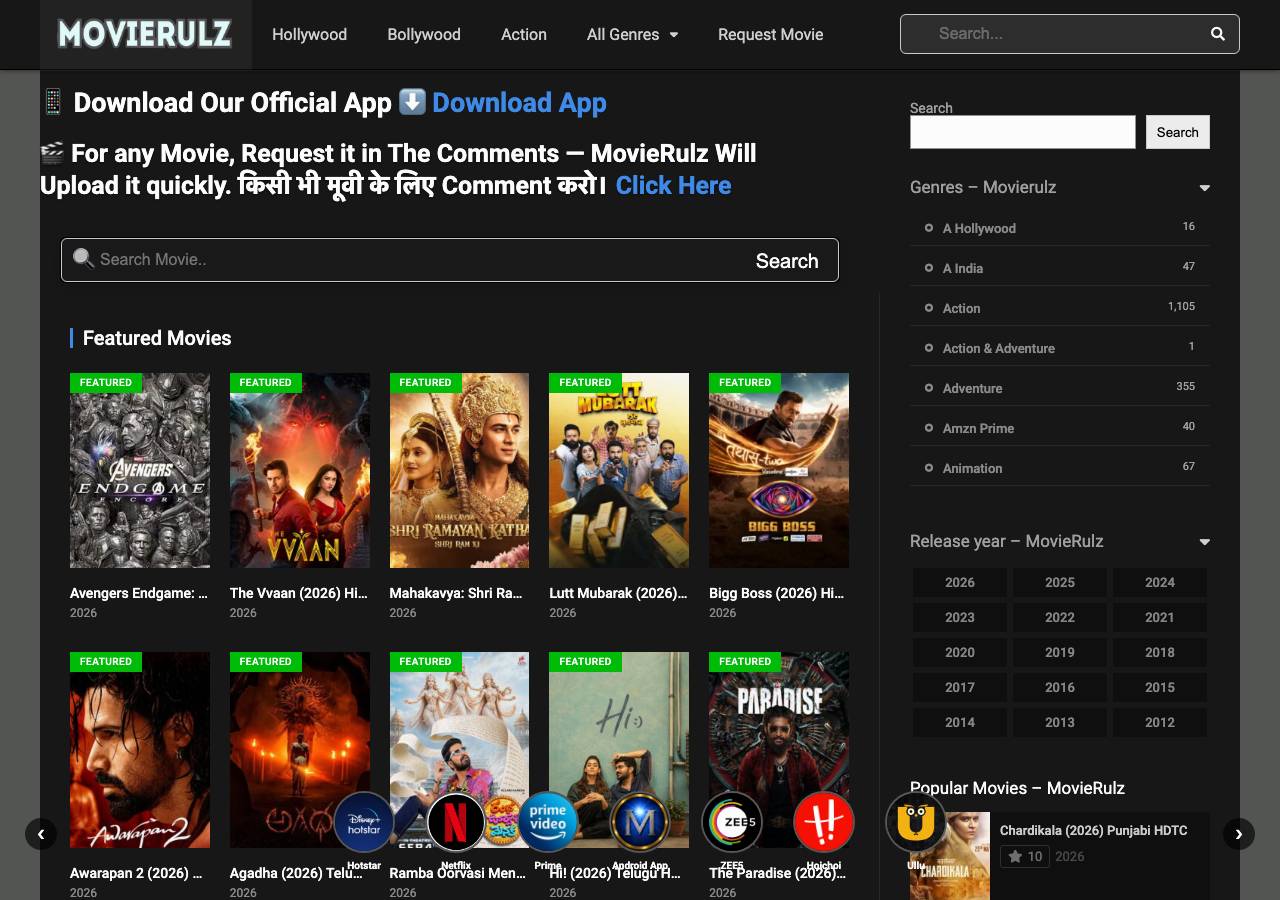Click the magnifier icon in the top search bar
The height and width of the screenshot is (900, 1280).
pos(1217,34)
